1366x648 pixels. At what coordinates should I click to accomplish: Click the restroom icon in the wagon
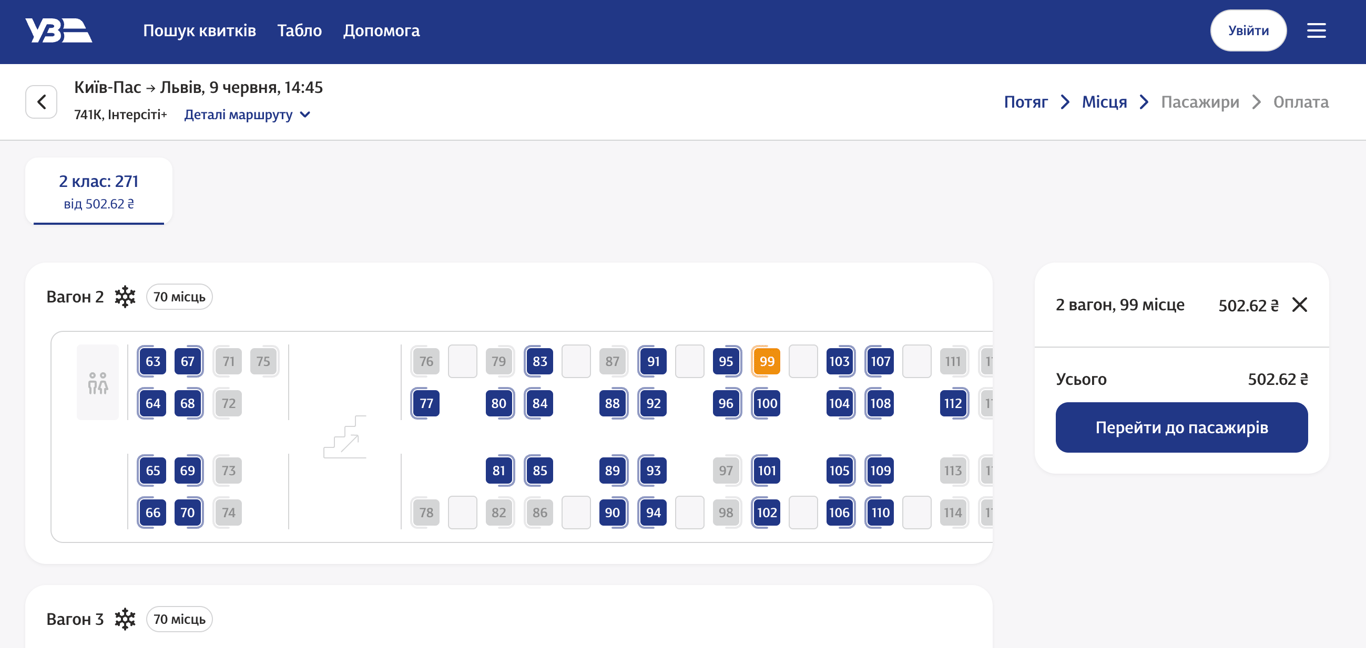[x=98, y=383]
